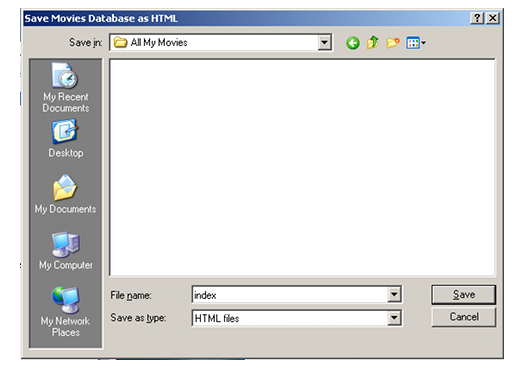This screenshot has height=368, width=516.
Task: Open My Recent Documents shortcut
Action: [65, 88]
